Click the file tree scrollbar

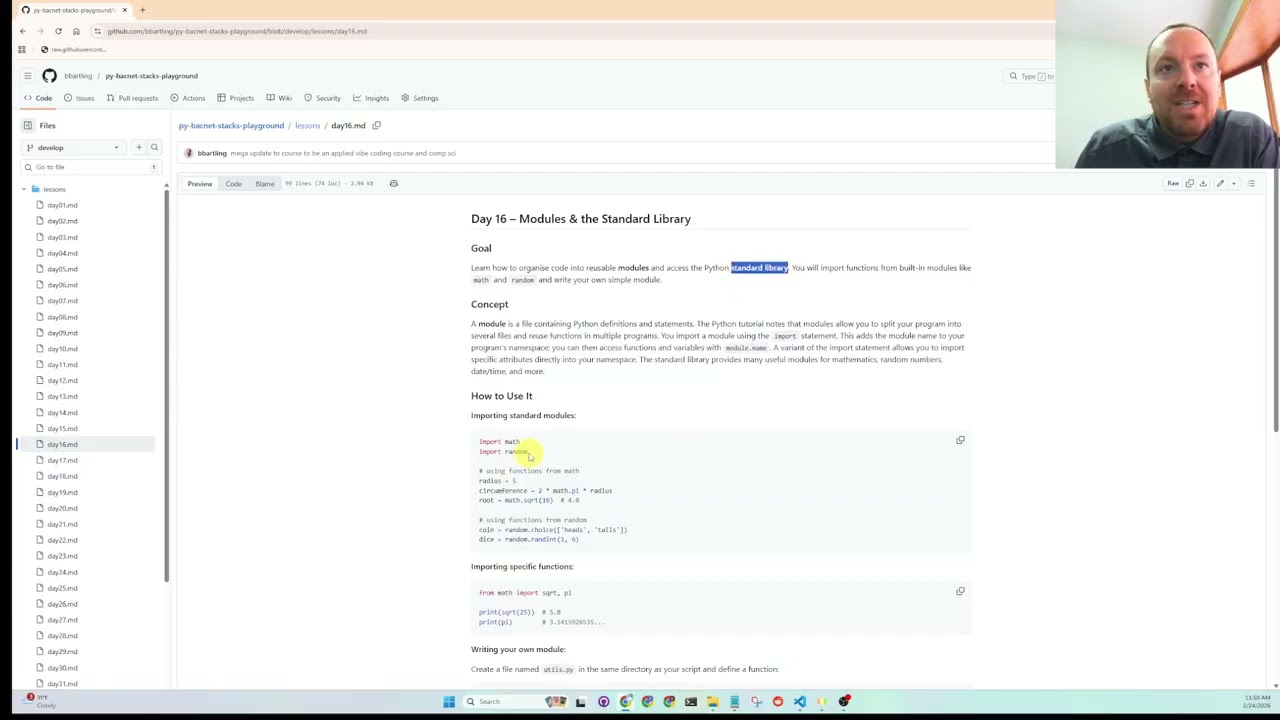coord(167,385)
